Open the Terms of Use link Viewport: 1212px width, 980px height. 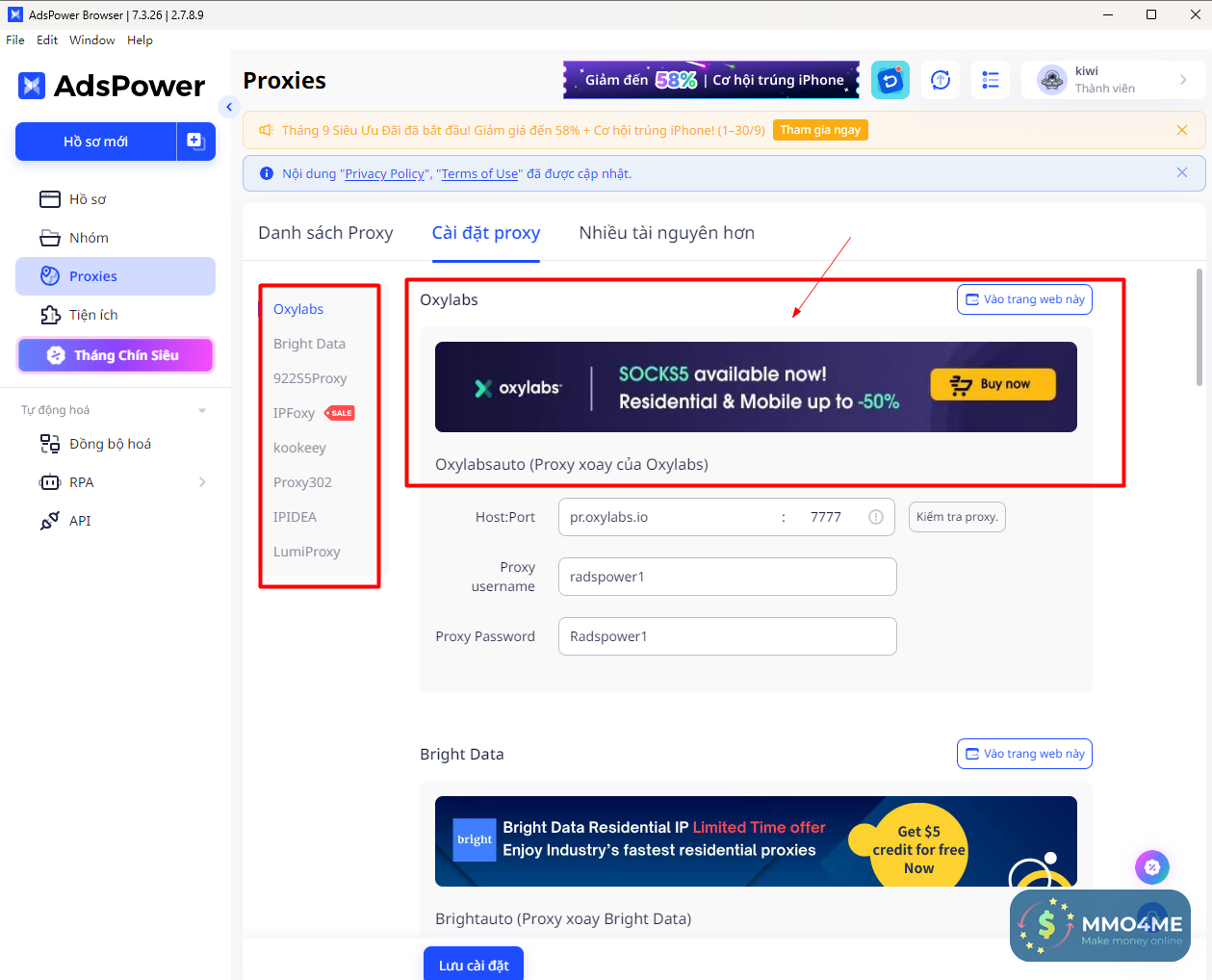point(479,174)
